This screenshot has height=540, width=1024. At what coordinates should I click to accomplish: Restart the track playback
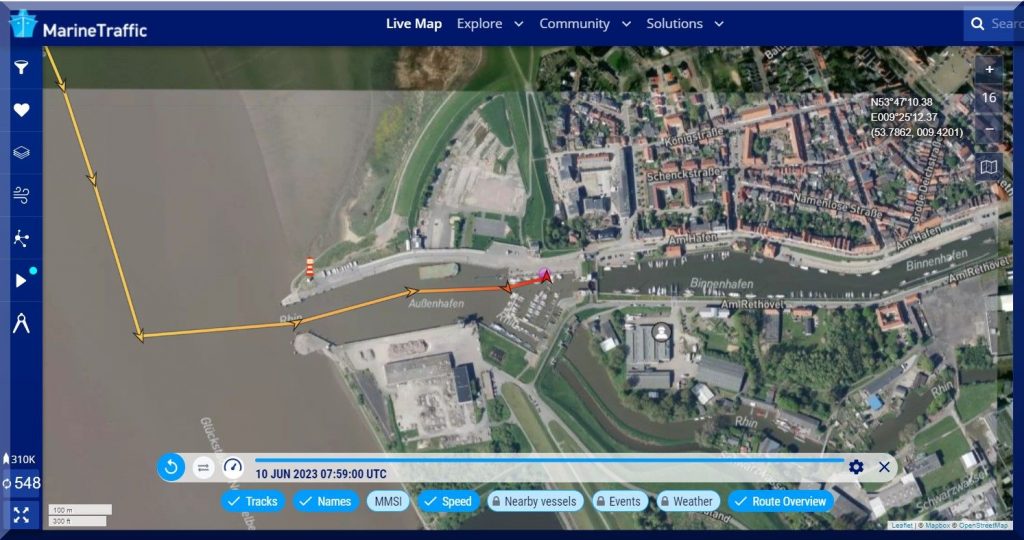[x=171, y=467]
